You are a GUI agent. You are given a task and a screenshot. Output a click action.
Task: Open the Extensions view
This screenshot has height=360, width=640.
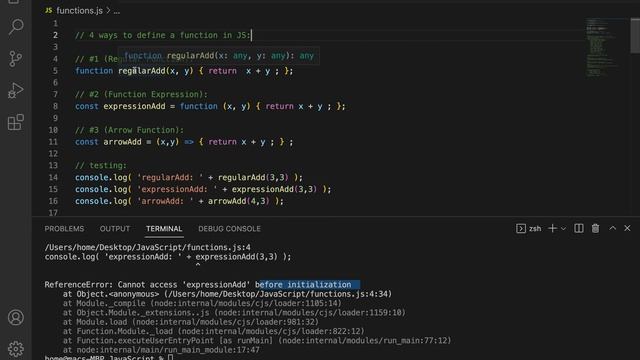point(16,122)
